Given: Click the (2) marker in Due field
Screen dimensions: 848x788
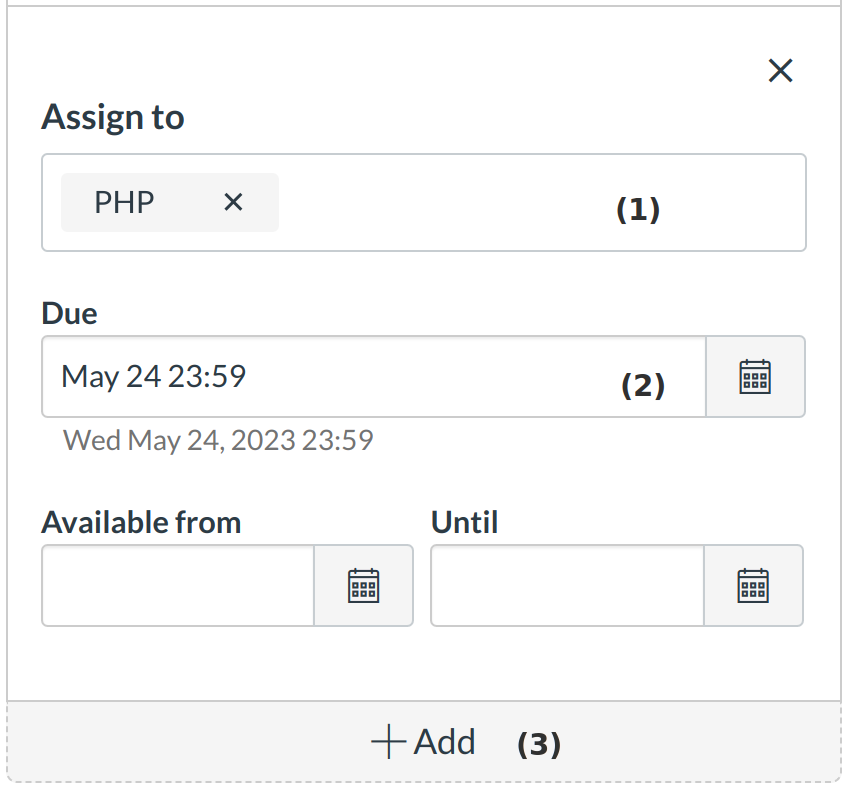Looking at the screenshot, I should [643, 385].
